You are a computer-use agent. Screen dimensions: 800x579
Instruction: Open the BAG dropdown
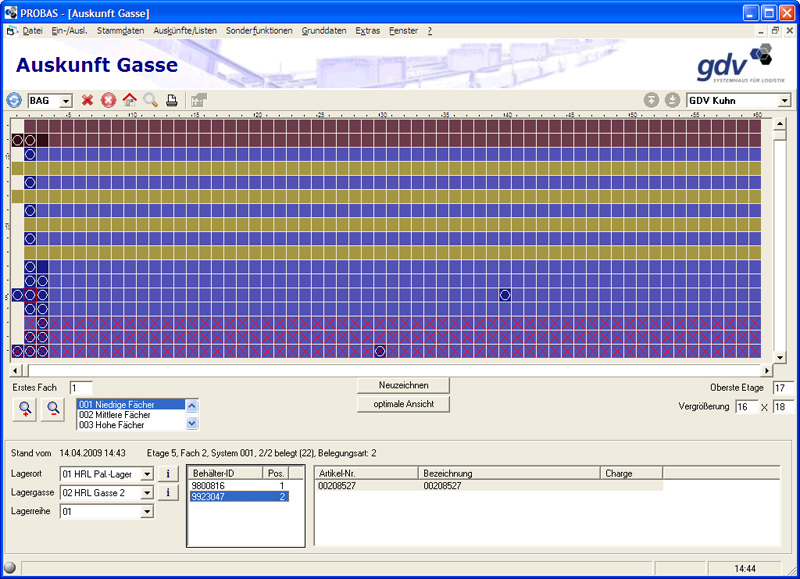[x=66, y=101]
